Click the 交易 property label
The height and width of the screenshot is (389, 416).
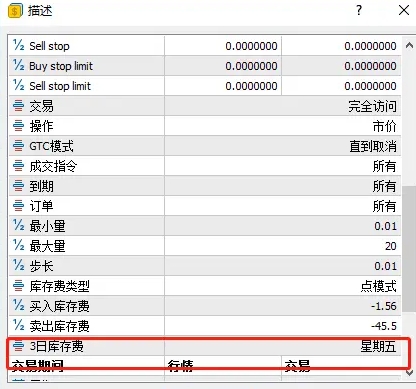[41, 106]
